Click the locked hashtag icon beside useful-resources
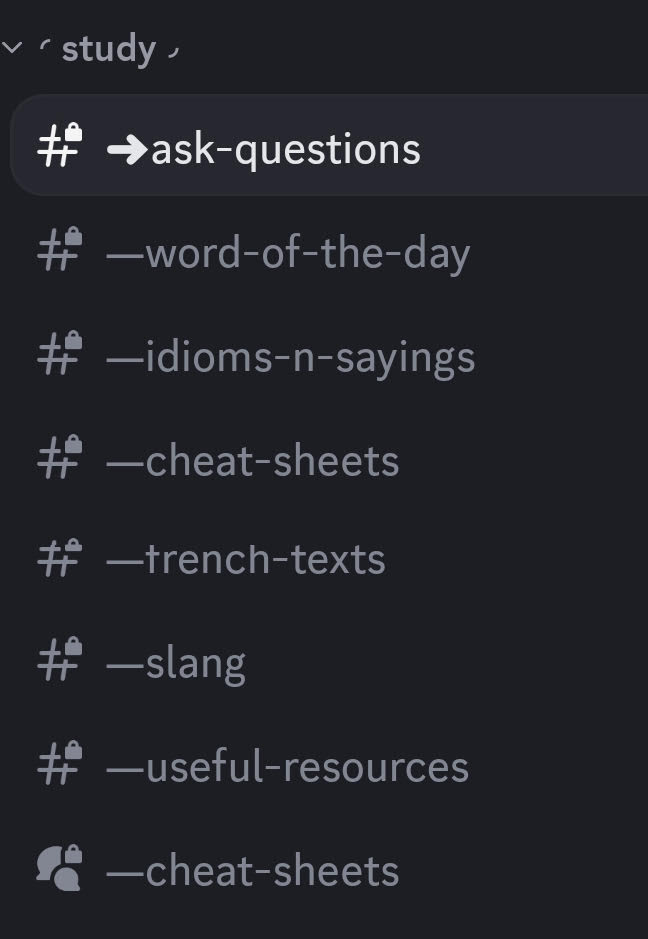The width and height of the screenshot is (648, 939). pos(59,767)
